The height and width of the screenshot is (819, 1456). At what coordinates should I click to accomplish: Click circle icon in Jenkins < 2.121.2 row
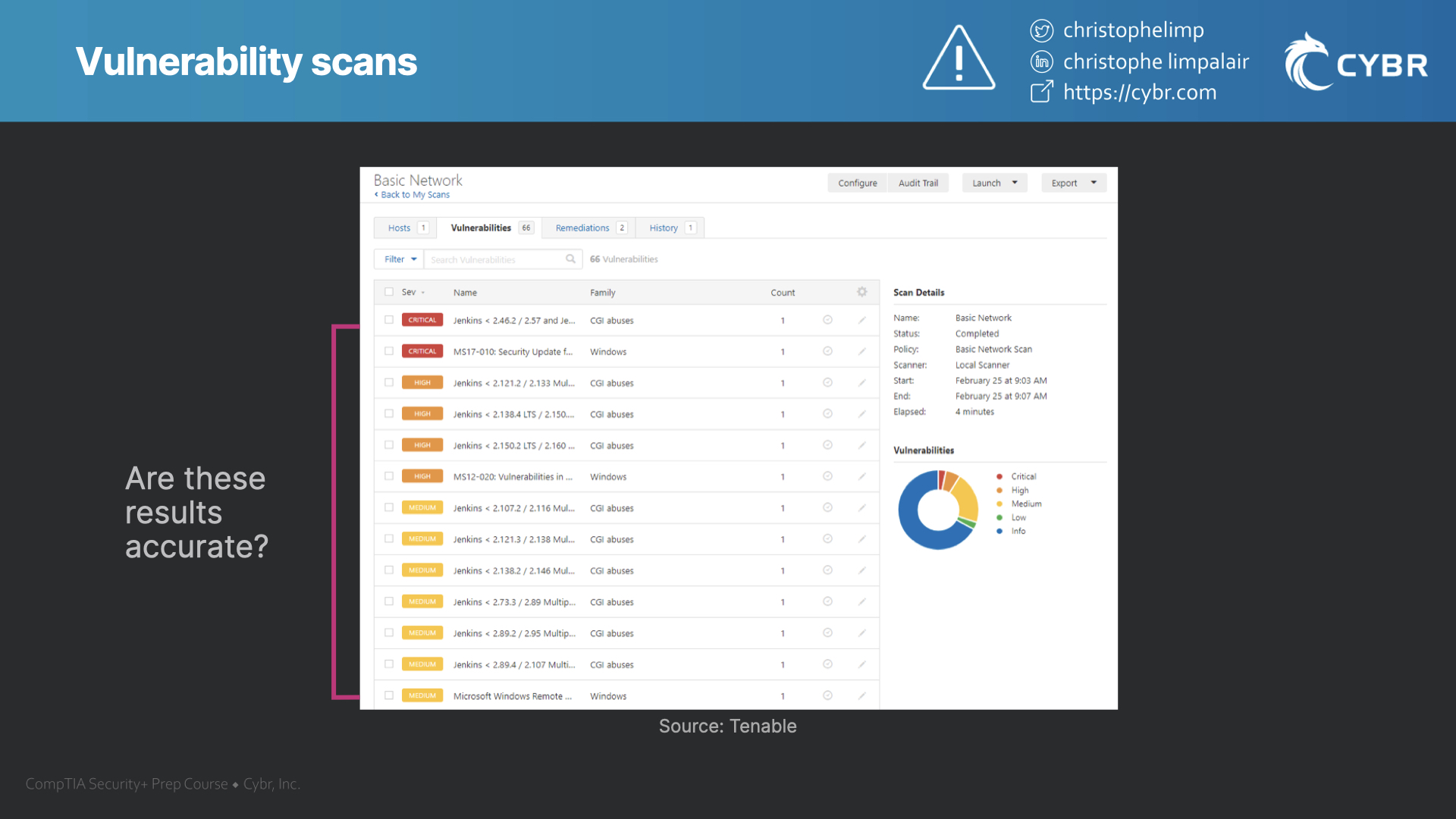tap(827, 383)
